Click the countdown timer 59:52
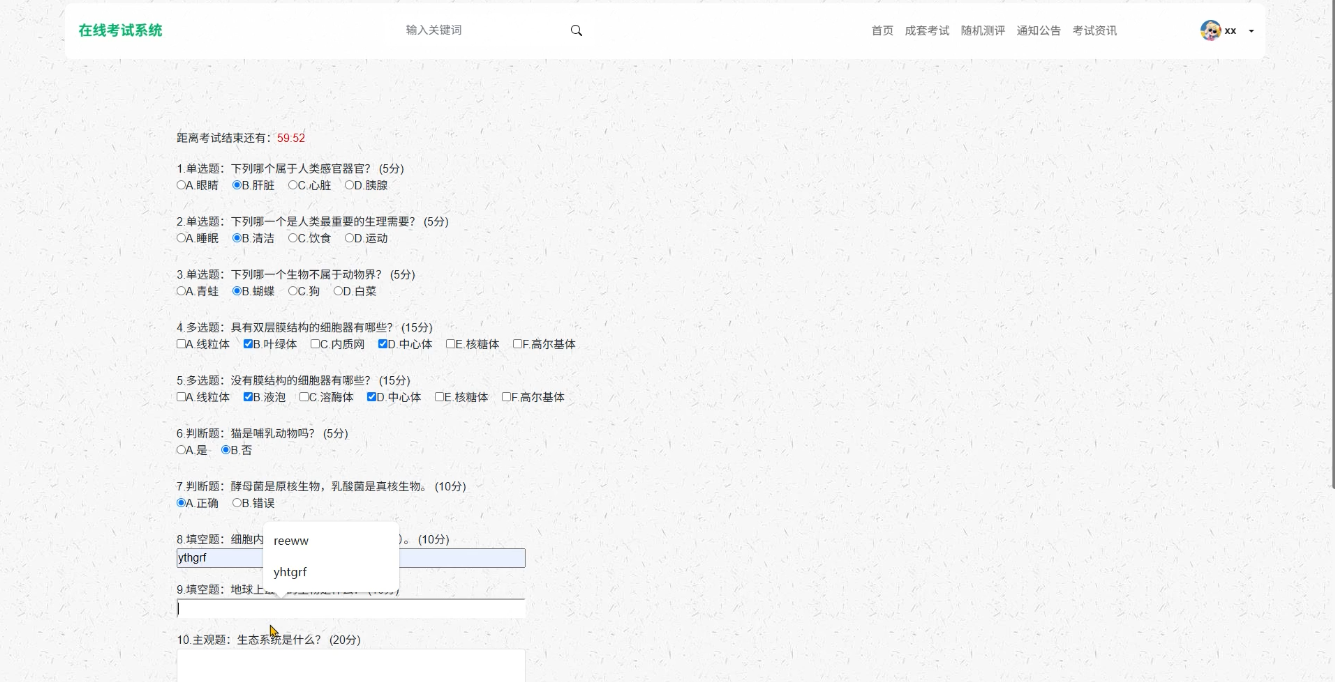The width and height of the screenshot is (1335, 682). [x=291, y=138]
